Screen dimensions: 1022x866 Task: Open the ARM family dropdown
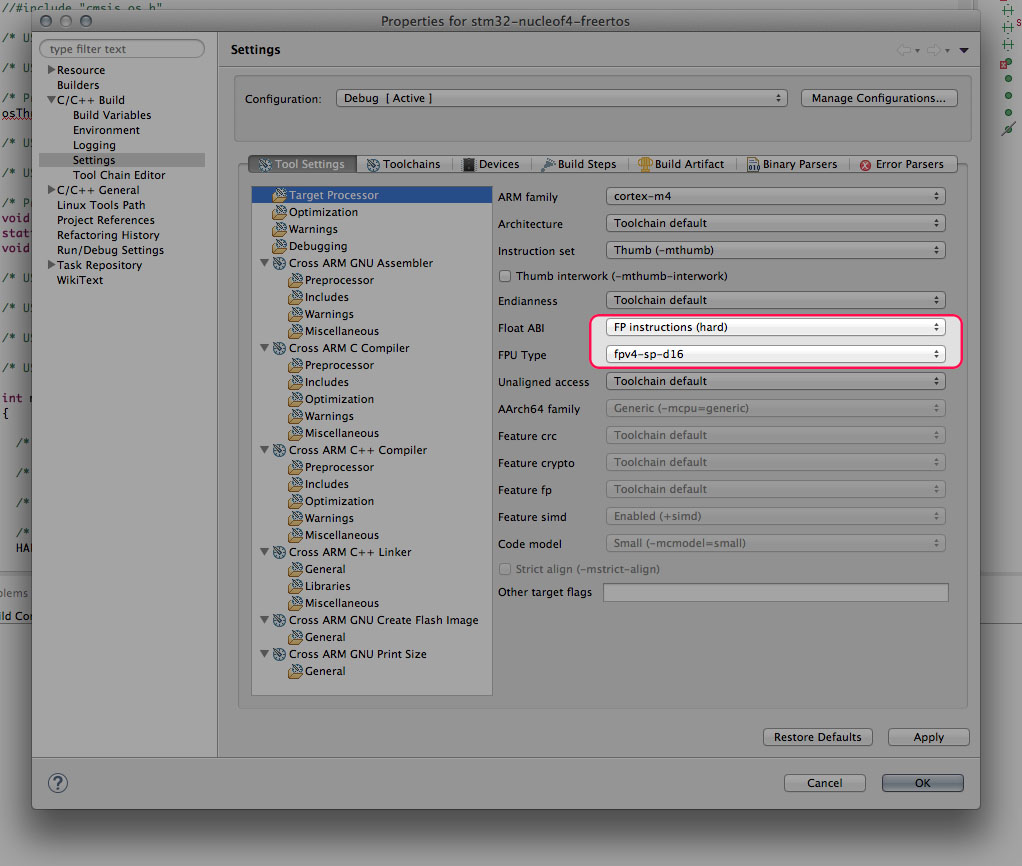(776, 196)
